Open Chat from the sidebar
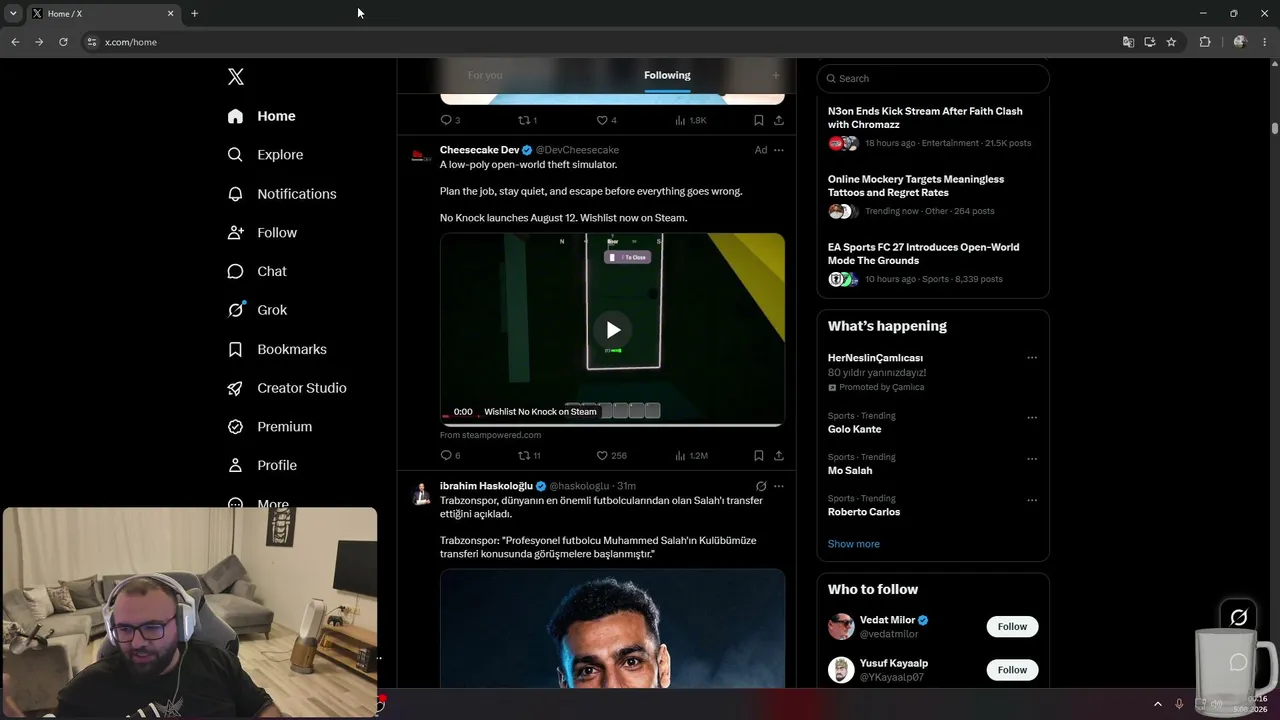The image size is (1280, 720). click(x=257, y=271)
